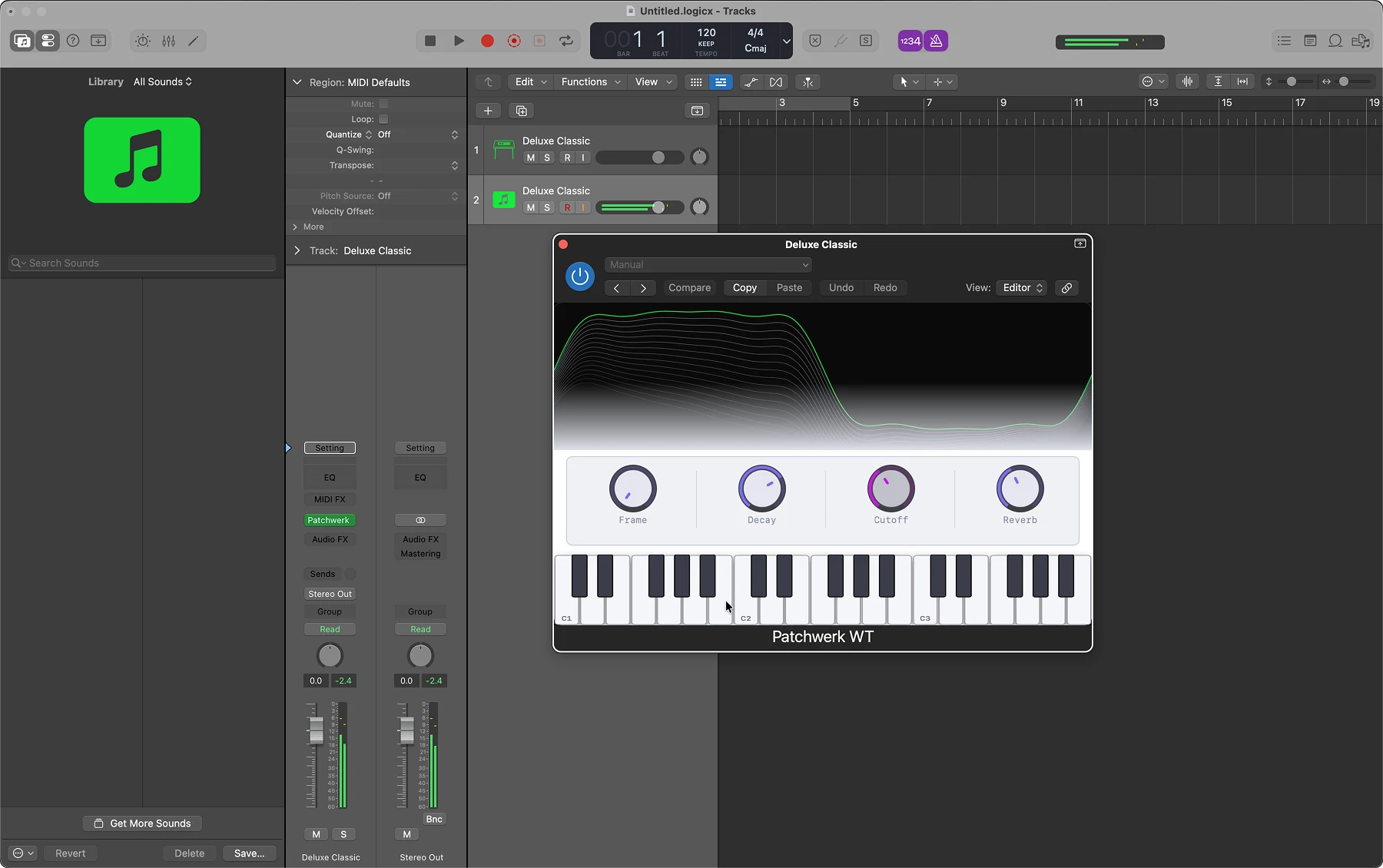Open the pointer tool menu

point(909,82)
